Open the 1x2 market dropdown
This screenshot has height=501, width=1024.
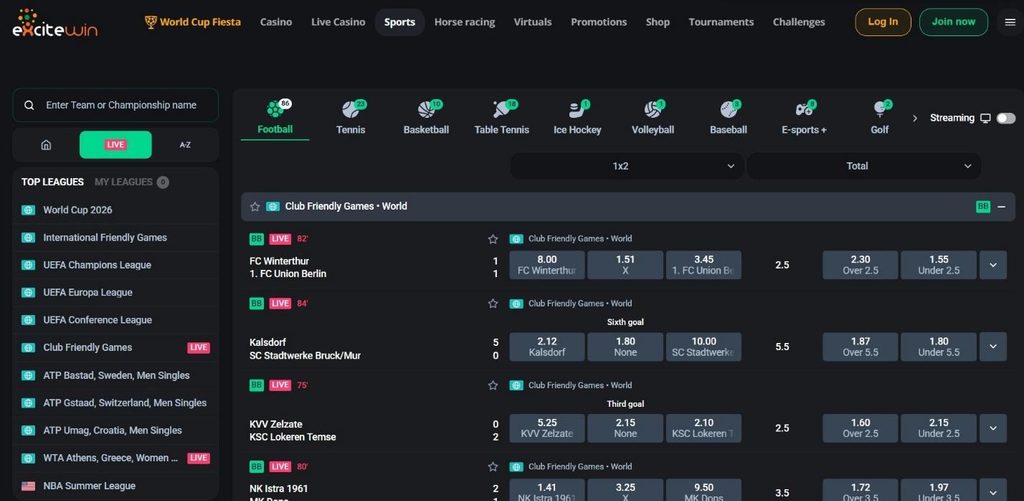tap(627, 166)
